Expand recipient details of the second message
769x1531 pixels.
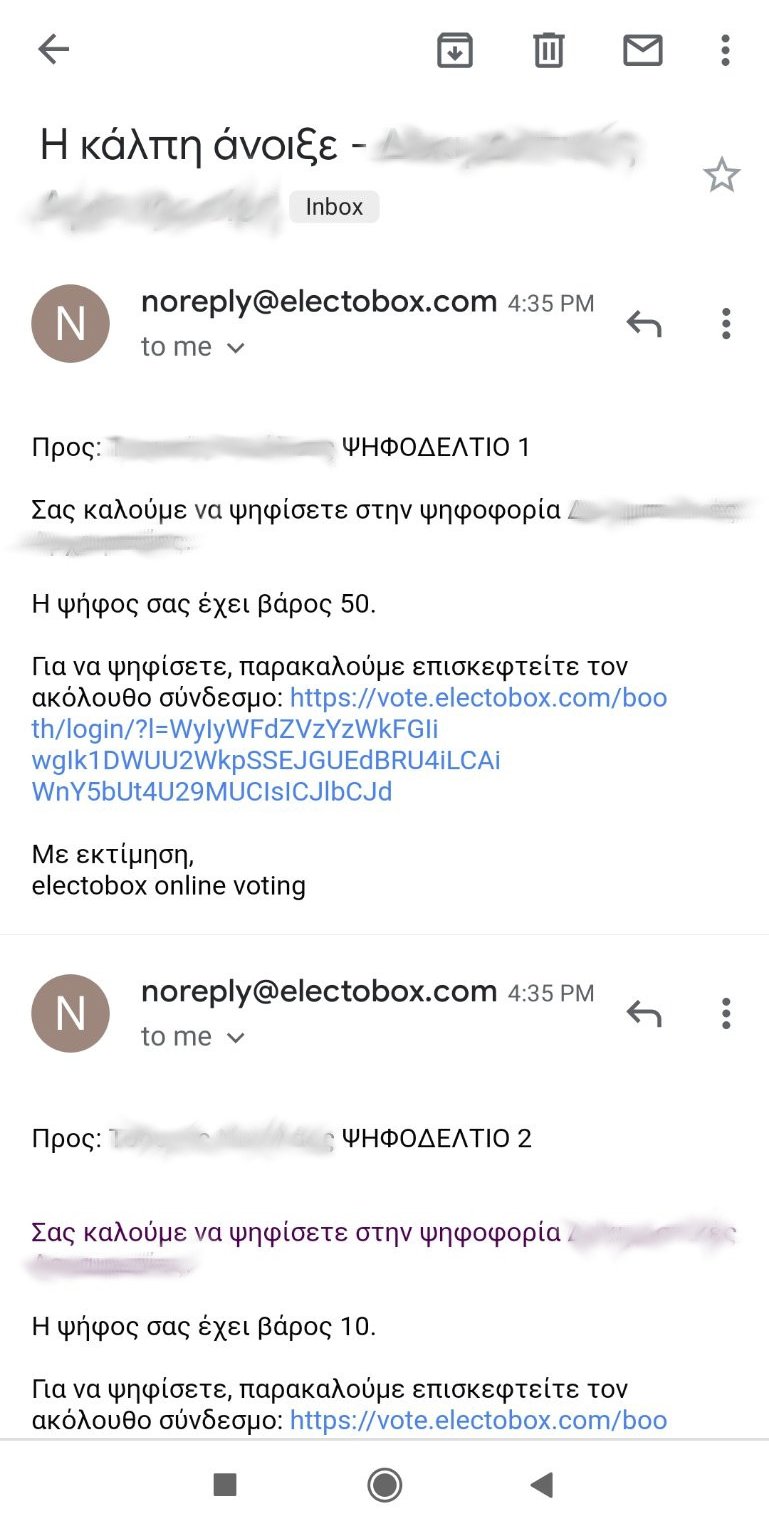[236, 1038]
